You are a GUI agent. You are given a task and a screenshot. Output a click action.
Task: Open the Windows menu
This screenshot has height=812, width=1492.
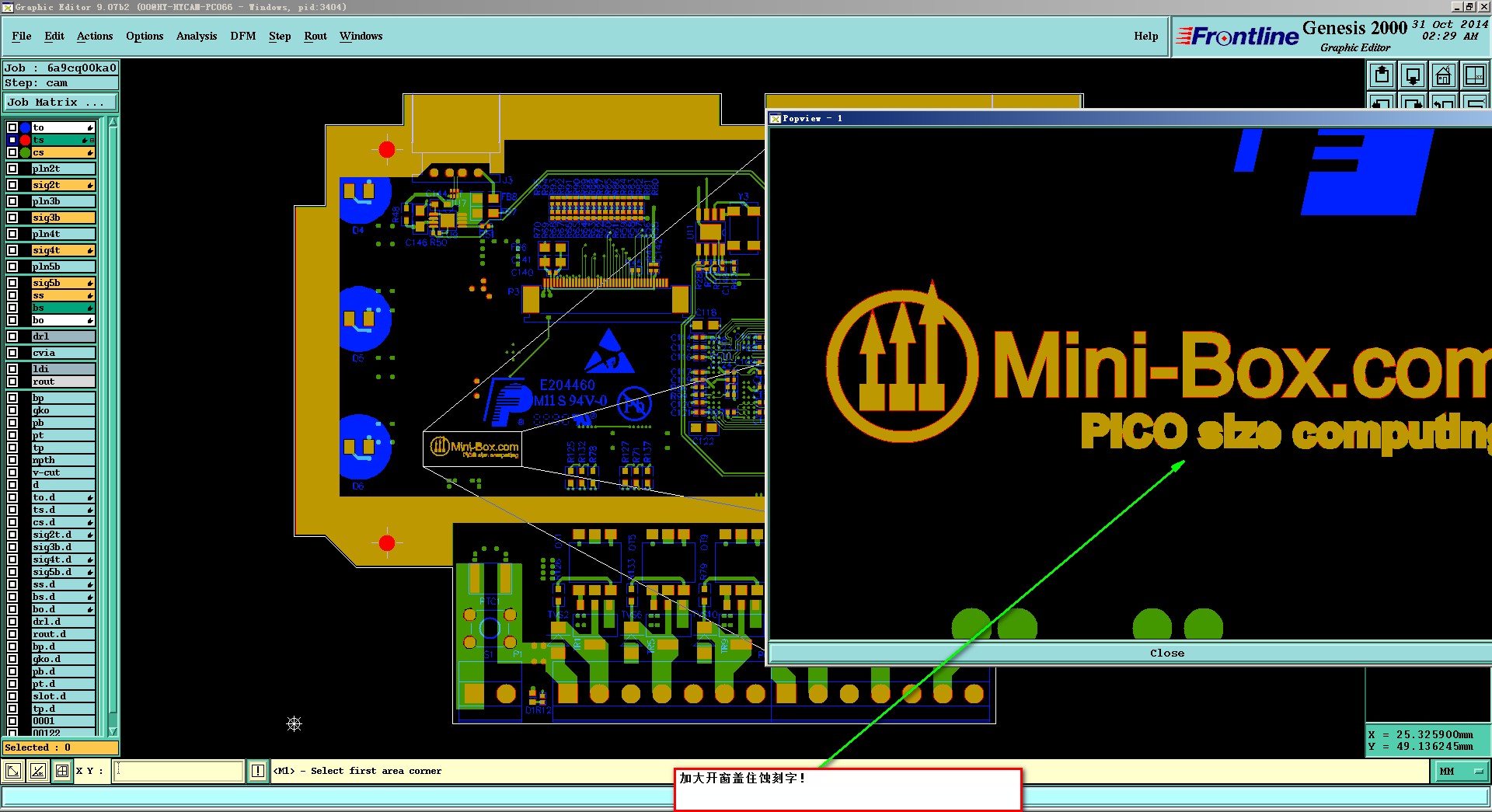coord(361,36)
